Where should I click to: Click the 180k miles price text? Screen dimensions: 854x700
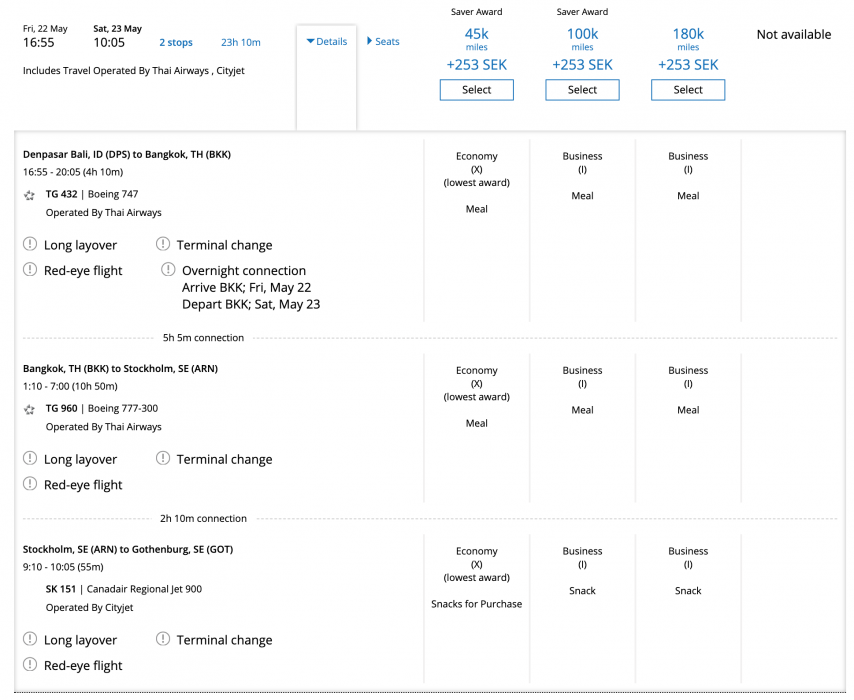tap(688, 35)
